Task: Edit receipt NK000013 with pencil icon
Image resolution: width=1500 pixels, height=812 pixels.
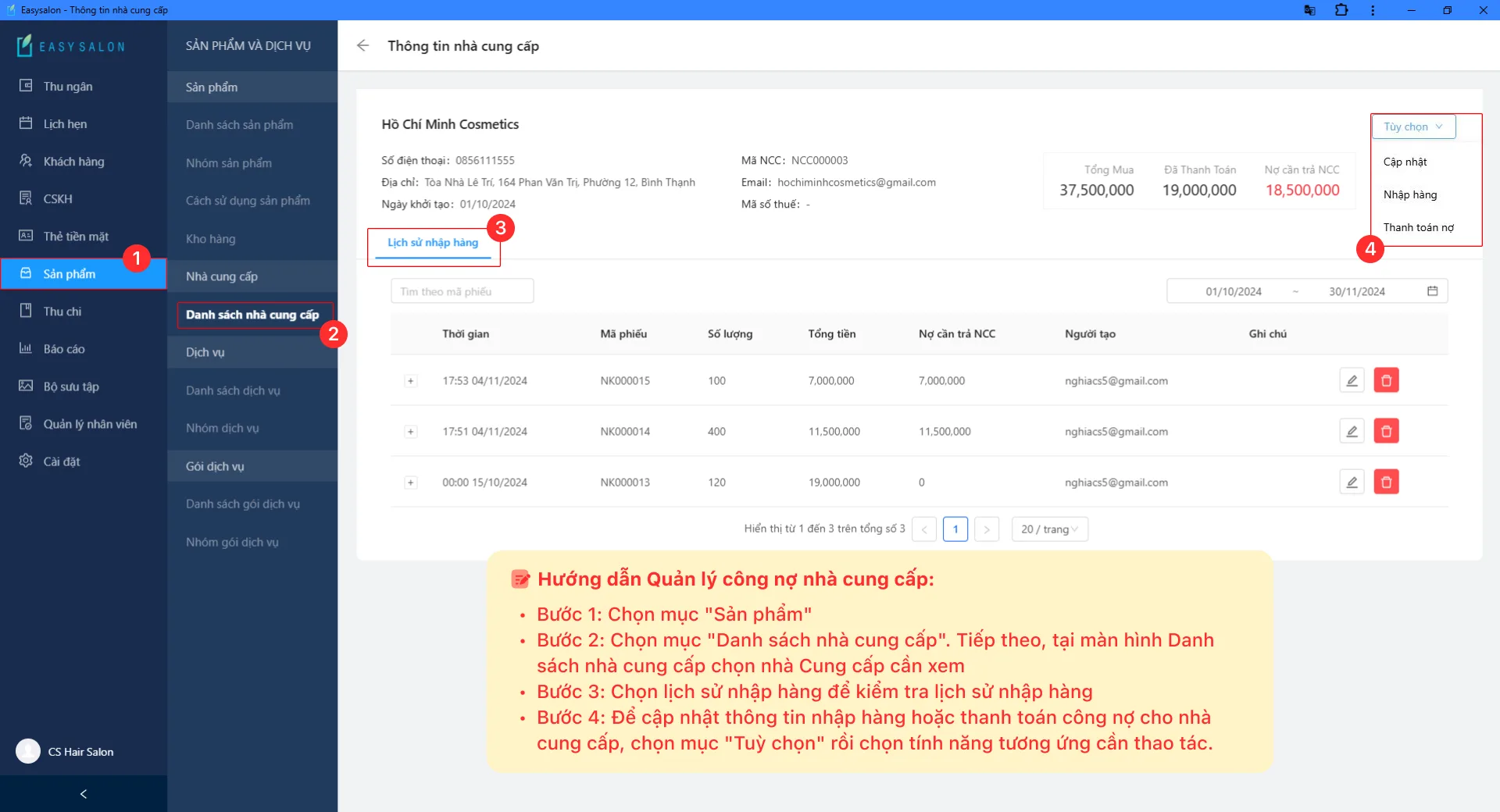Action: [1352, 482]
